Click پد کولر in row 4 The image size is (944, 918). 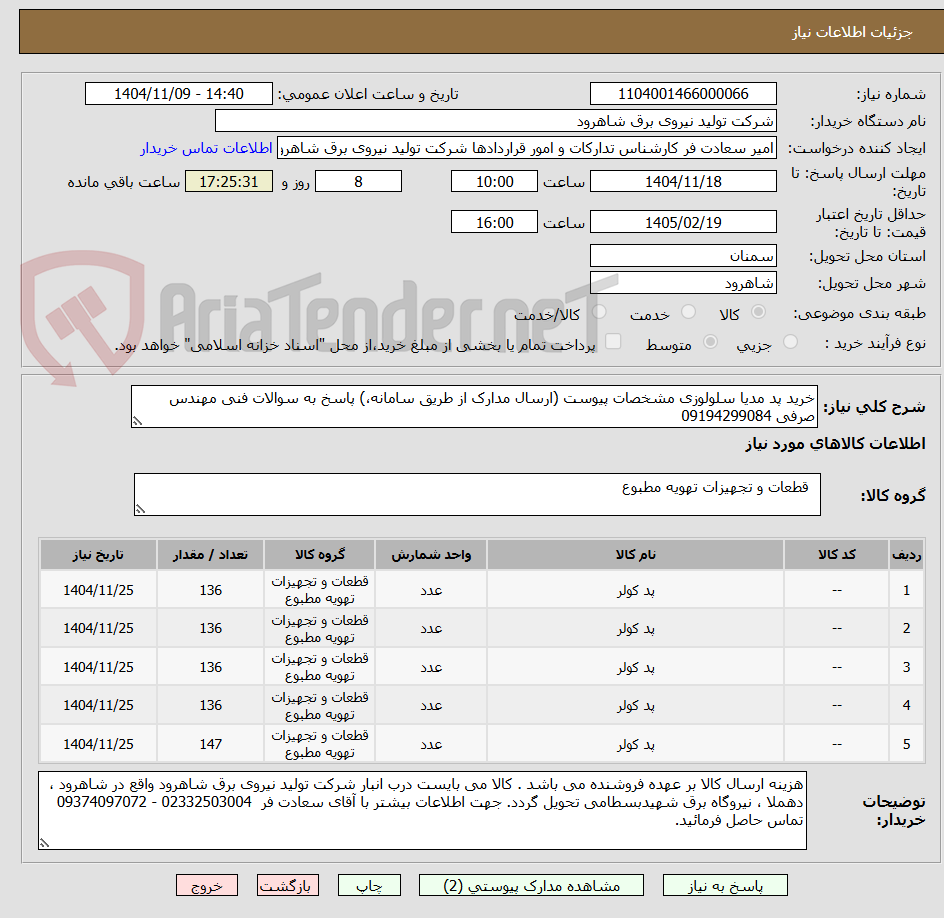tap(636, 706)
